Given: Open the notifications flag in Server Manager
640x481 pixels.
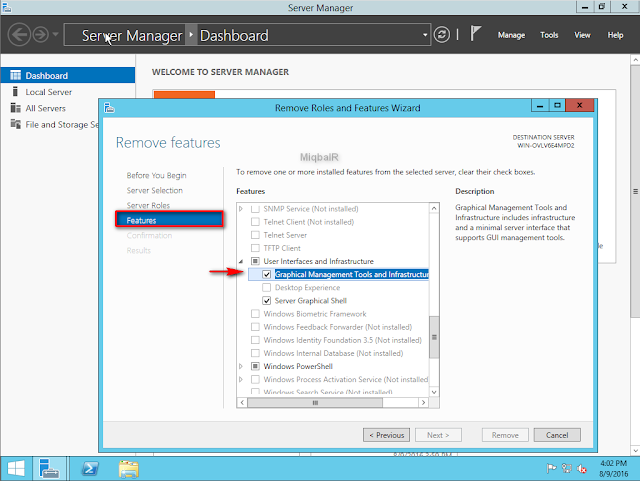Looking at the screenshot, I should click(x=475, y=33).
